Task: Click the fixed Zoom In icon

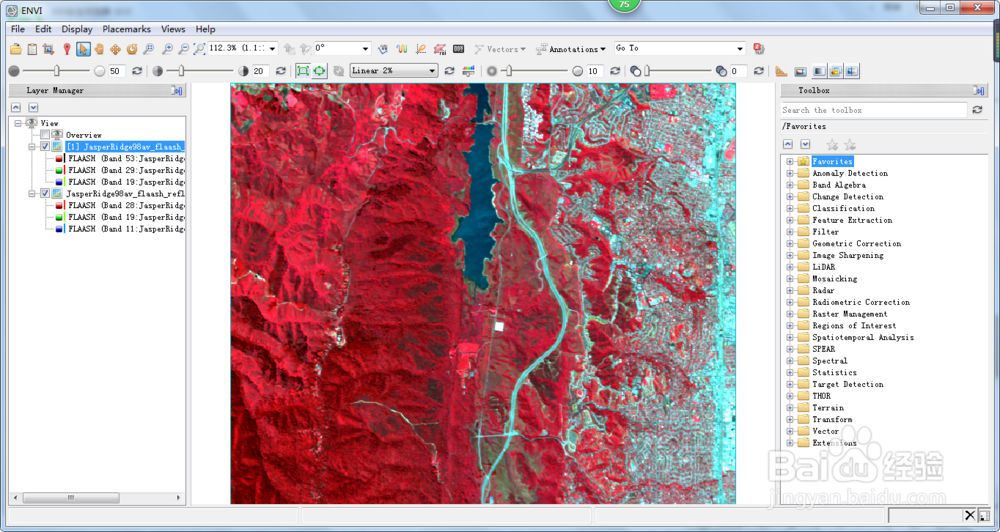Action: 168,48
